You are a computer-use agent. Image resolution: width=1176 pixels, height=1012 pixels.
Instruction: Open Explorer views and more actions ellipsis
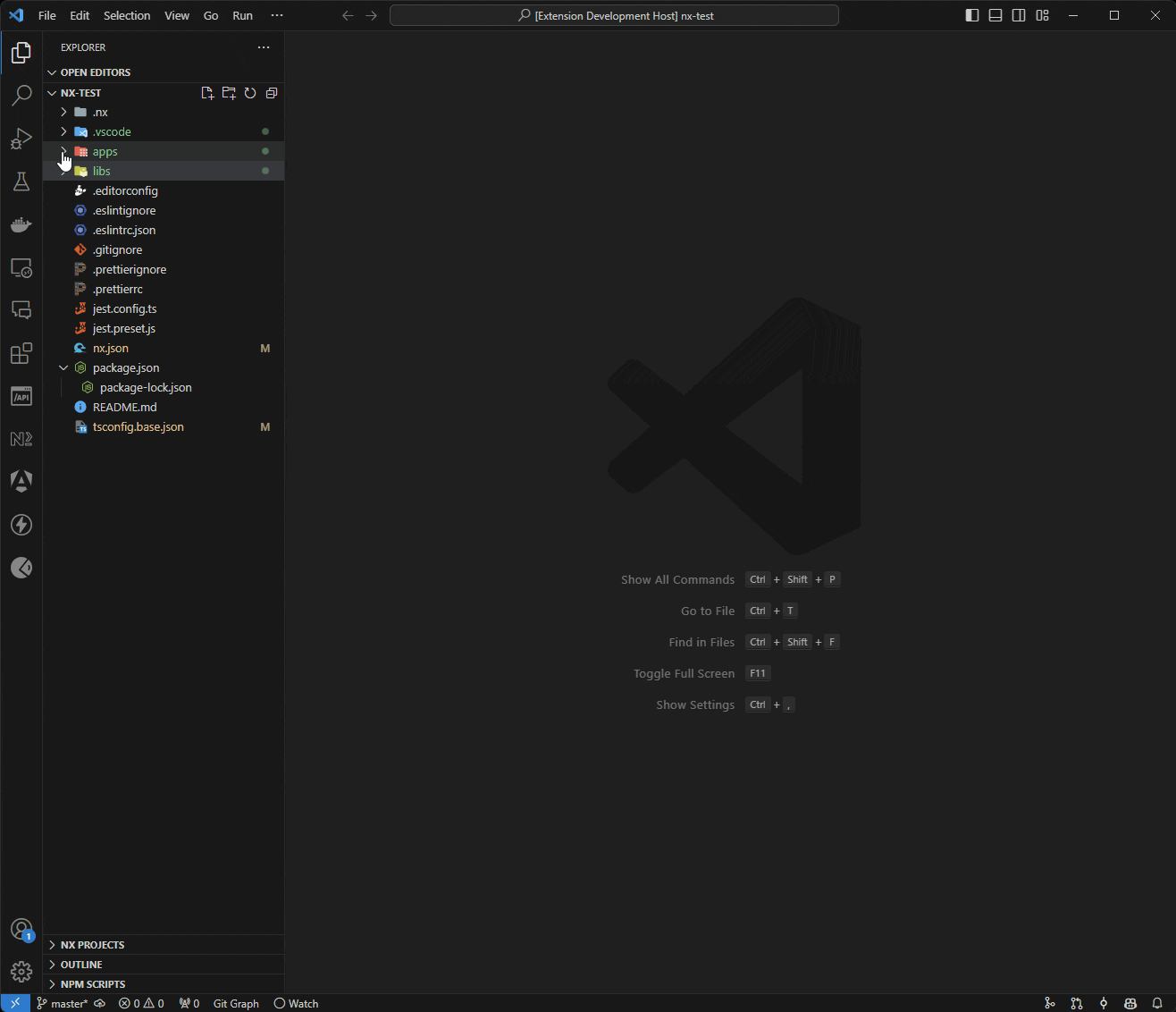coord(264,47)
